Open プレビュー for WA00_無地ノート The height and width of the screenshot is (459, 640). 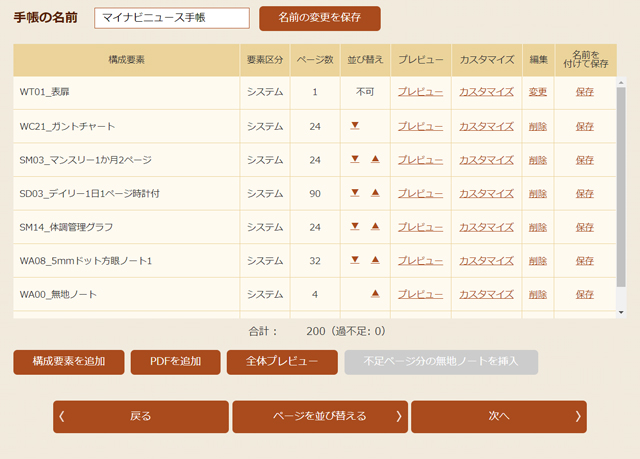click(420, 294)
